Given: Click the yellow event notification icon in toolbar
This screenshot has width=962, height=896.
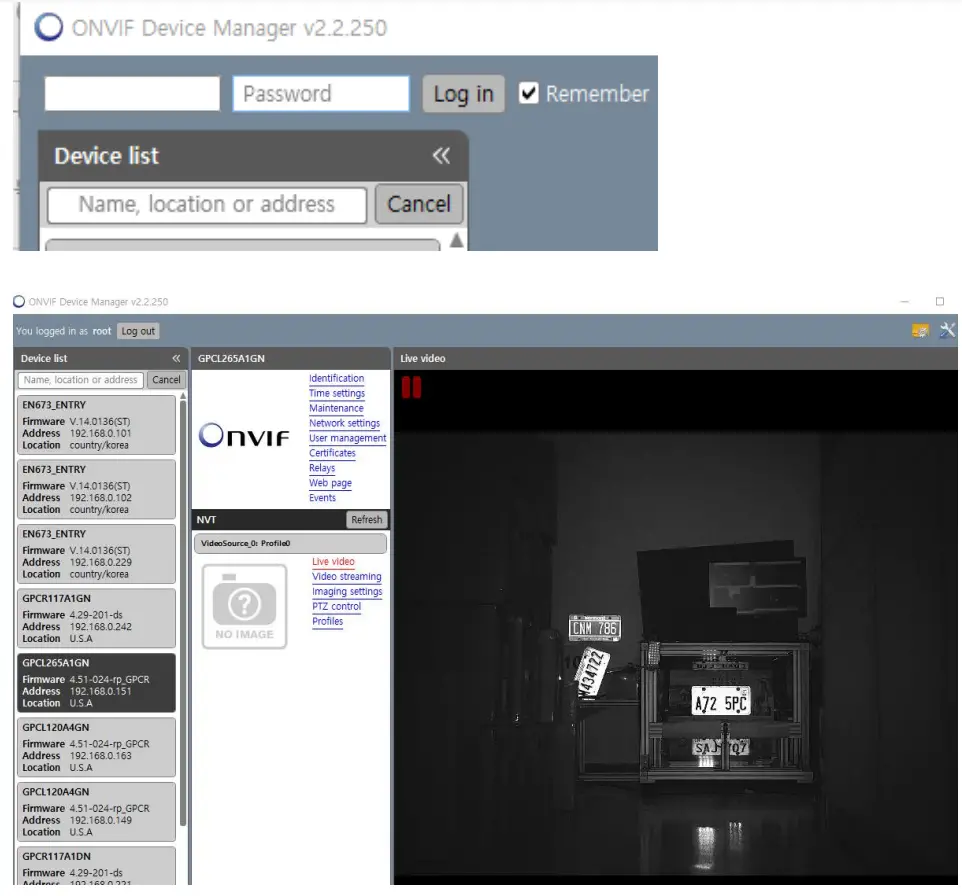Looking at the screenshot, I should pos(920,330).
